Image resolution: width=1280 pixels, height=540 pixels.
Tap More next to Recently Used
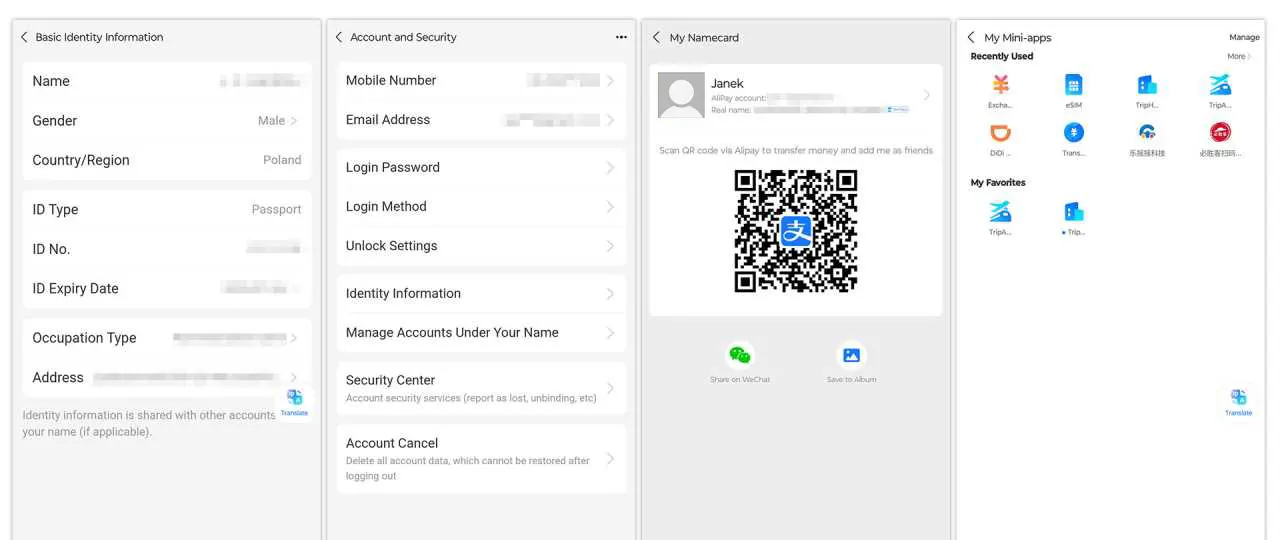1239,56
